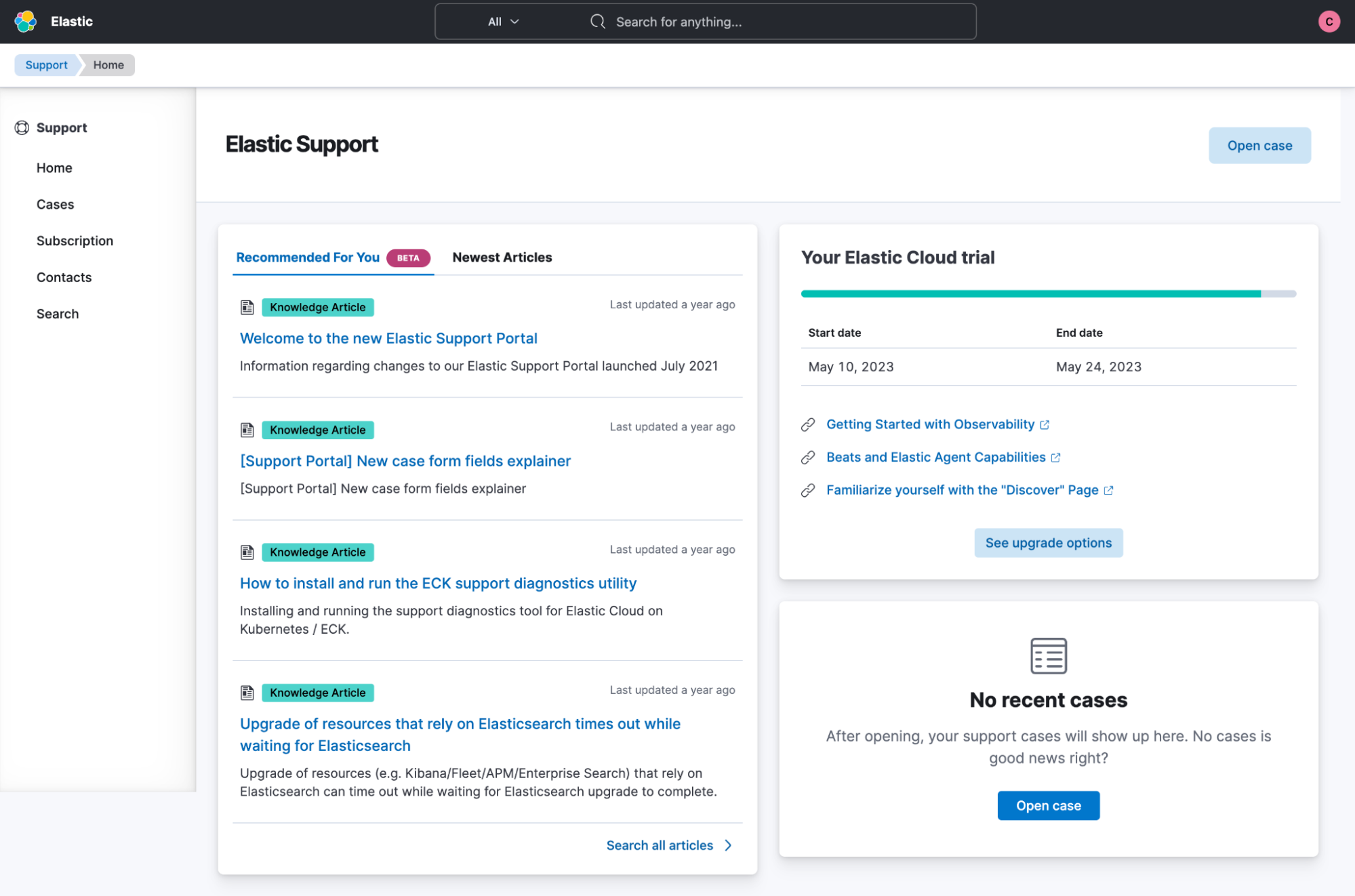Click the May 10, 2023 start date

click(851, 367)
